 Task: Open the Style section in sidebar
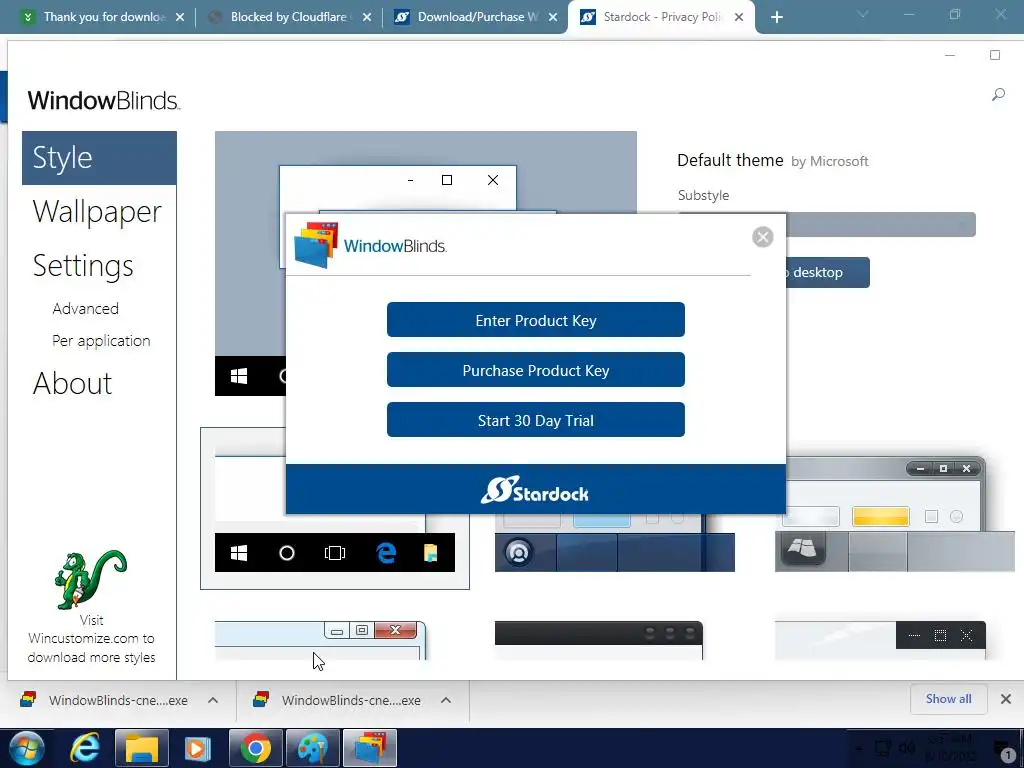(99, 158)
